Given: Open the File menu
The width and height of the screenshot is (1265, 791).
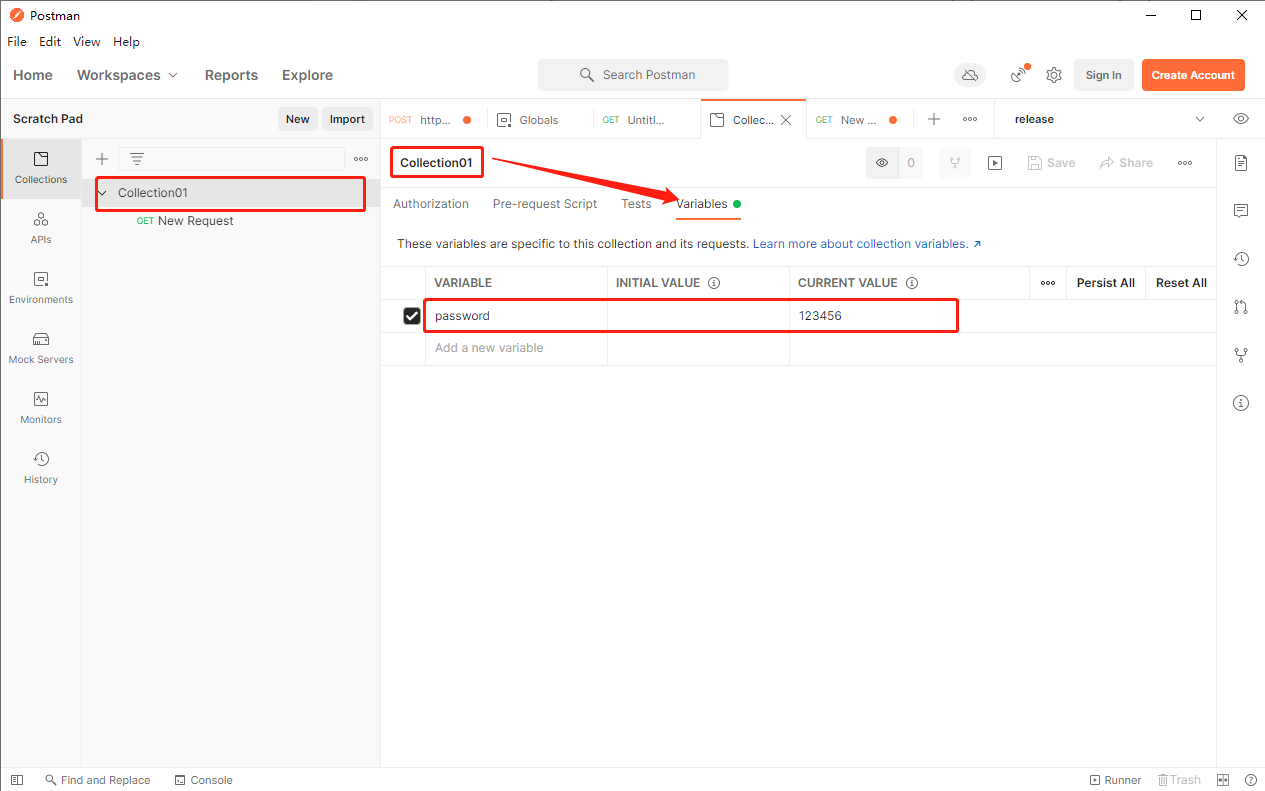Looking at the screenshot, I should point(17,42).
